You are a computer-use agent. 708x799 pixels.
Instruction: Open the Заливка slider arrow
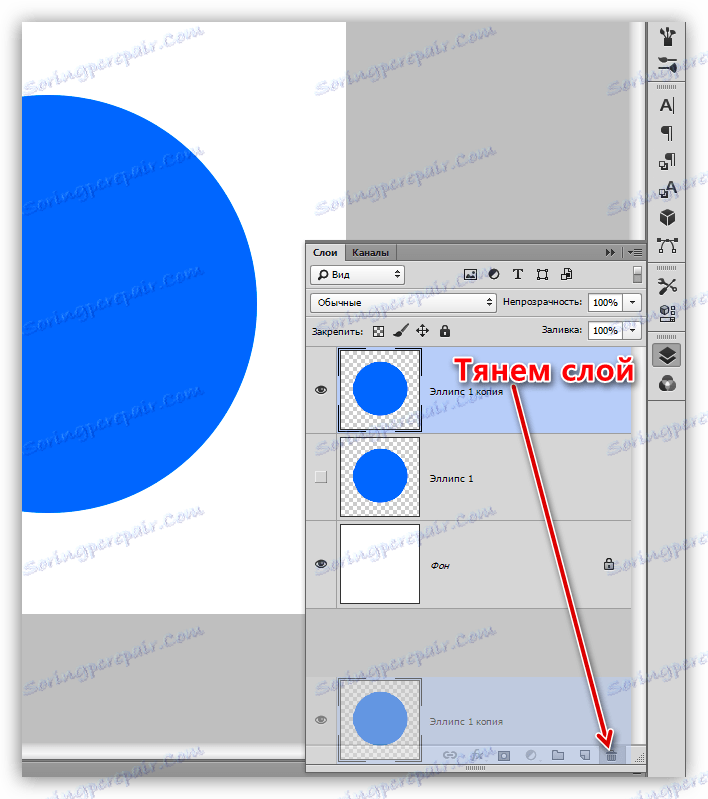633,330
